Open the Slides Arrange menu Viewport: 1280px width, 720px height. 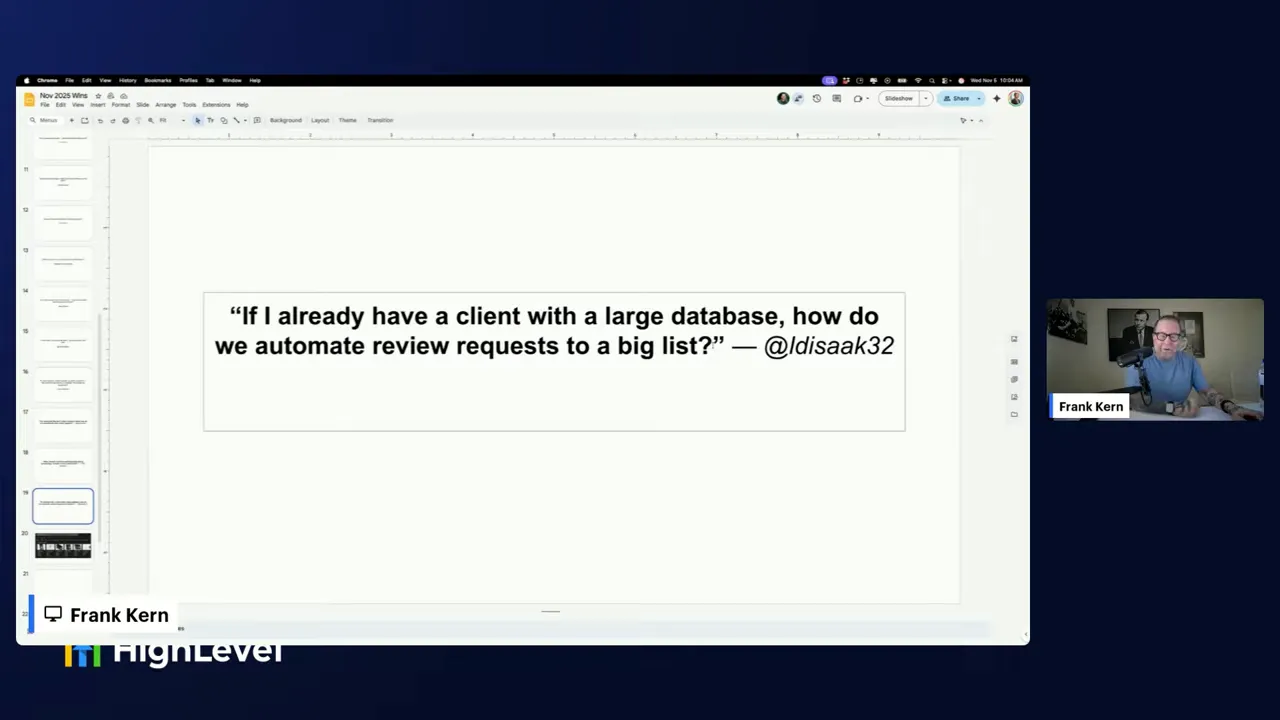[166, 105]
